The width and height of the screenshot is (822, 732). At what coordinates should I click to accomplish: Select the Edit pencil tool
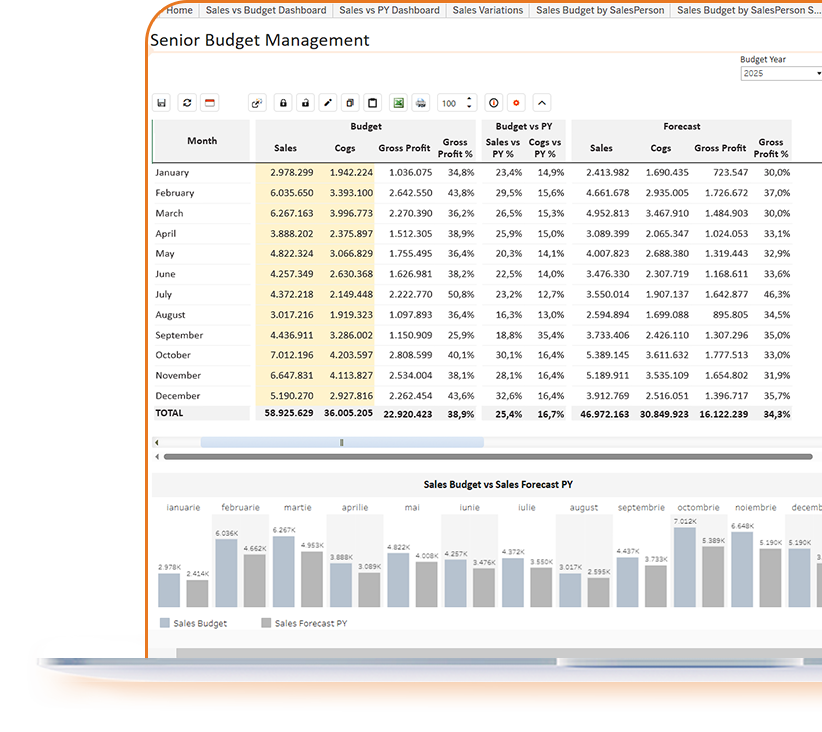[x=327, y=103]
